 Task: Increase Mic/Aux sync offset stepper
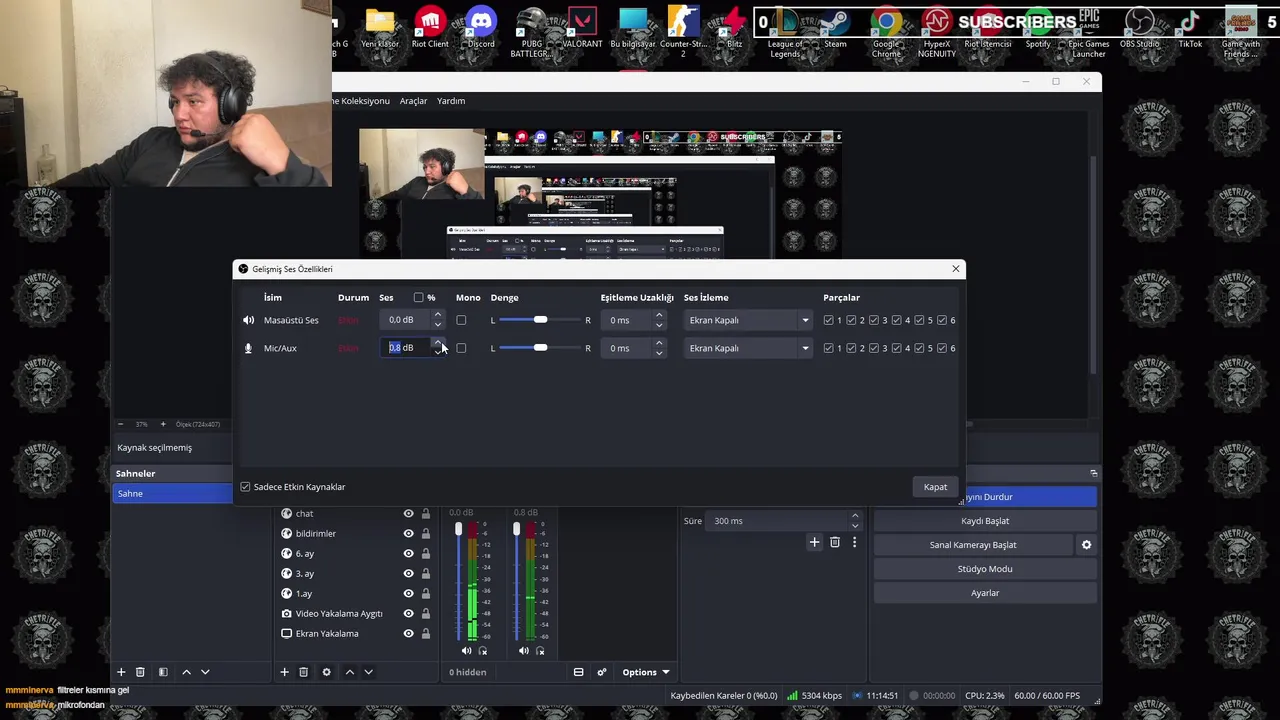tap(658, 344)
